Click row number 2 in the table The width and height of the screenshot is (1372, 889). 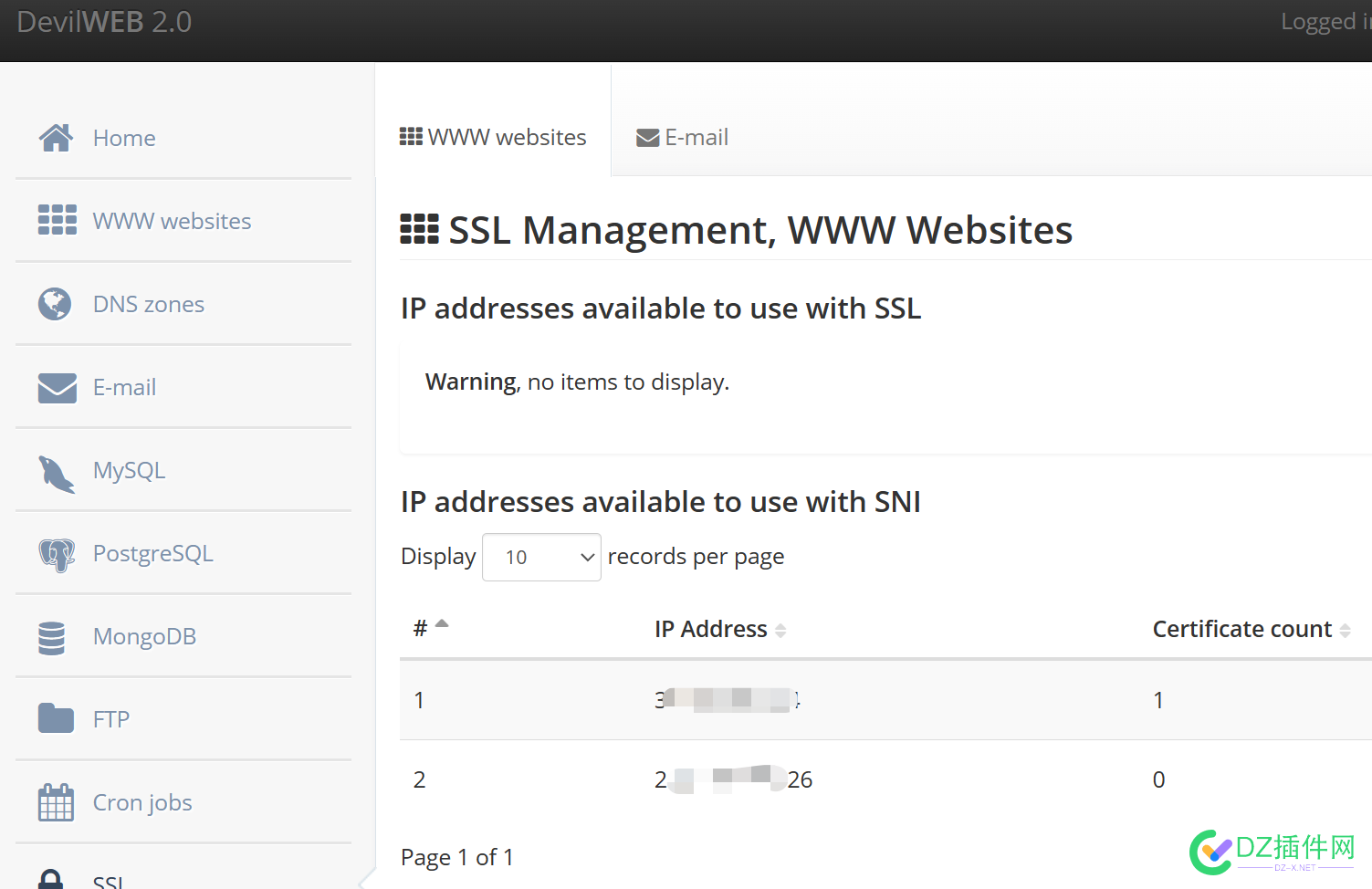point(419,779)
